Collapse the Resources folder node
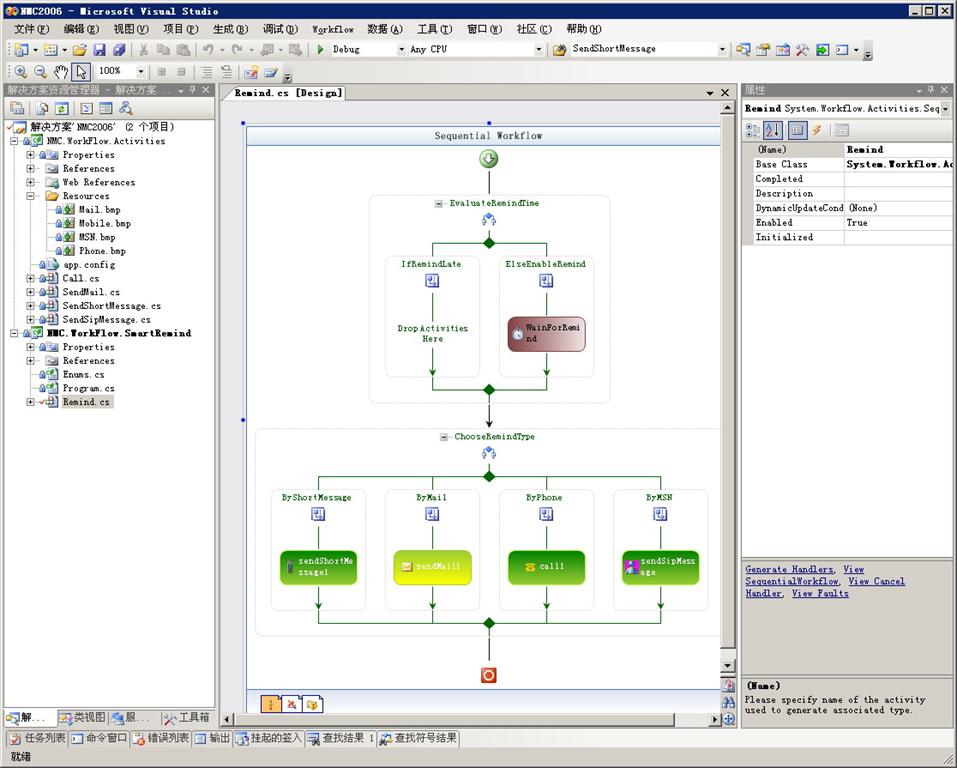 click(x=30, y=196)
